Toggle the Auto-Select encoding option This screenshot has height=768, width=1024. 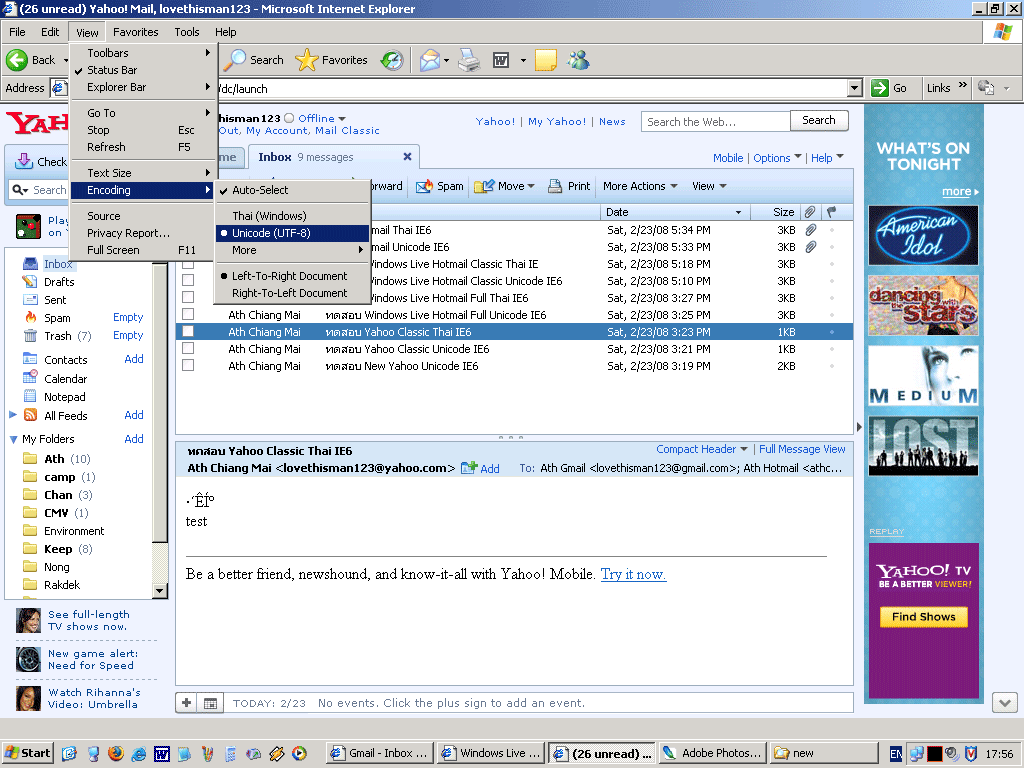[x=292, y=190]
